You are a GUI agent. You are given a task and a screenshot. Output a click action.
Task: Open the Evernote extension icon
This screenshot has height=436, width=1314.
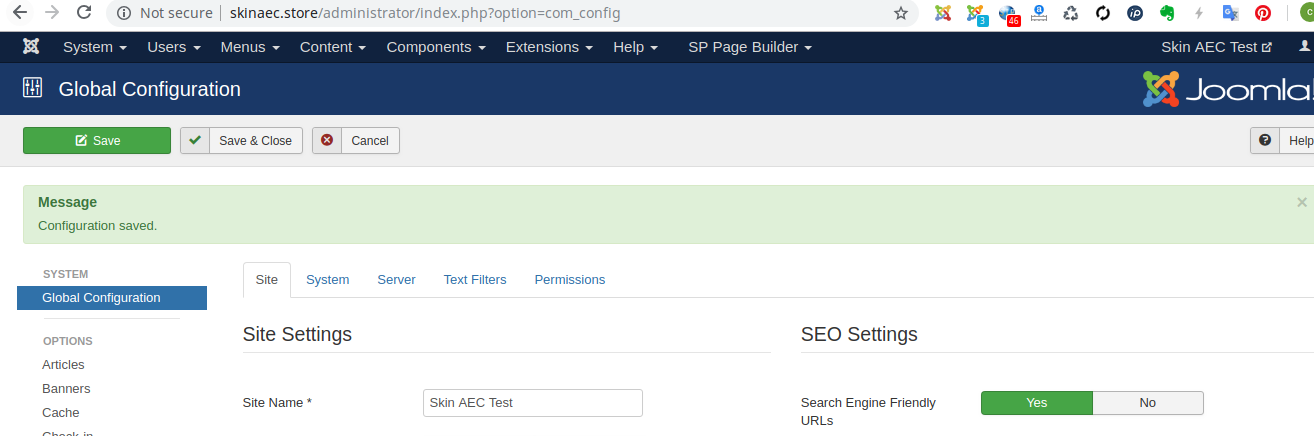coord(1166,13)
